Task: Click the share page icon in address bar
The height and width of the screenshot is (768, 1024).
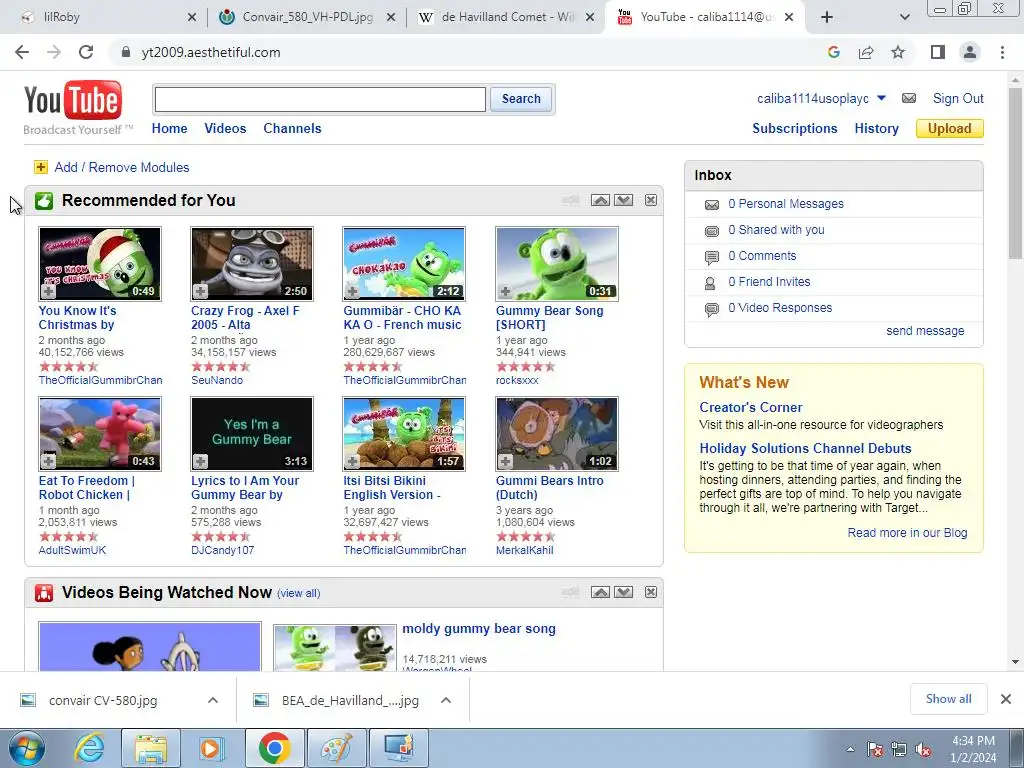Action: (x=866, y=52)
